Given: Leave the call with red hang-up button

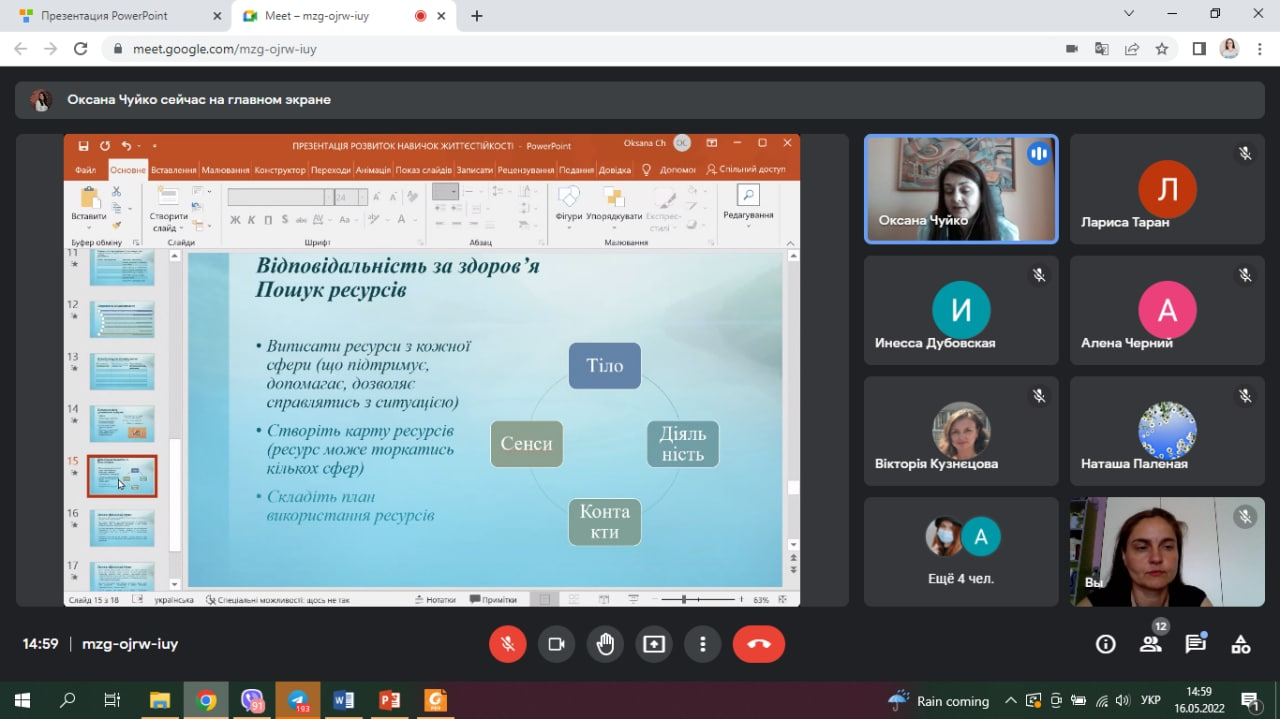Looking at the screenshot, I should coord(758,644).
